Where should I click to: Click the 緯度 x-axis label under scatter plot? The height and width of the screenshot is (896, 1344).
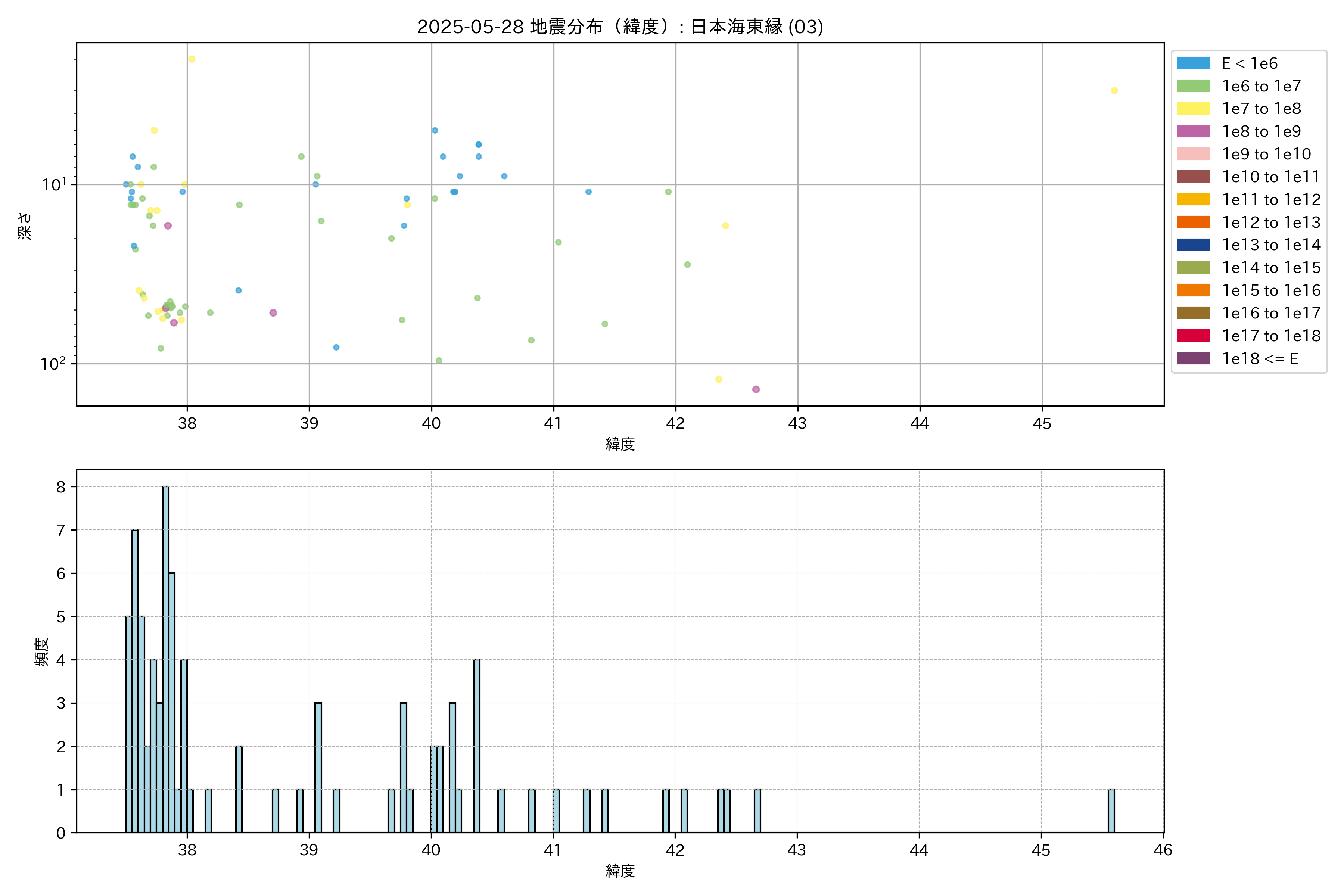tap(620, 444)
